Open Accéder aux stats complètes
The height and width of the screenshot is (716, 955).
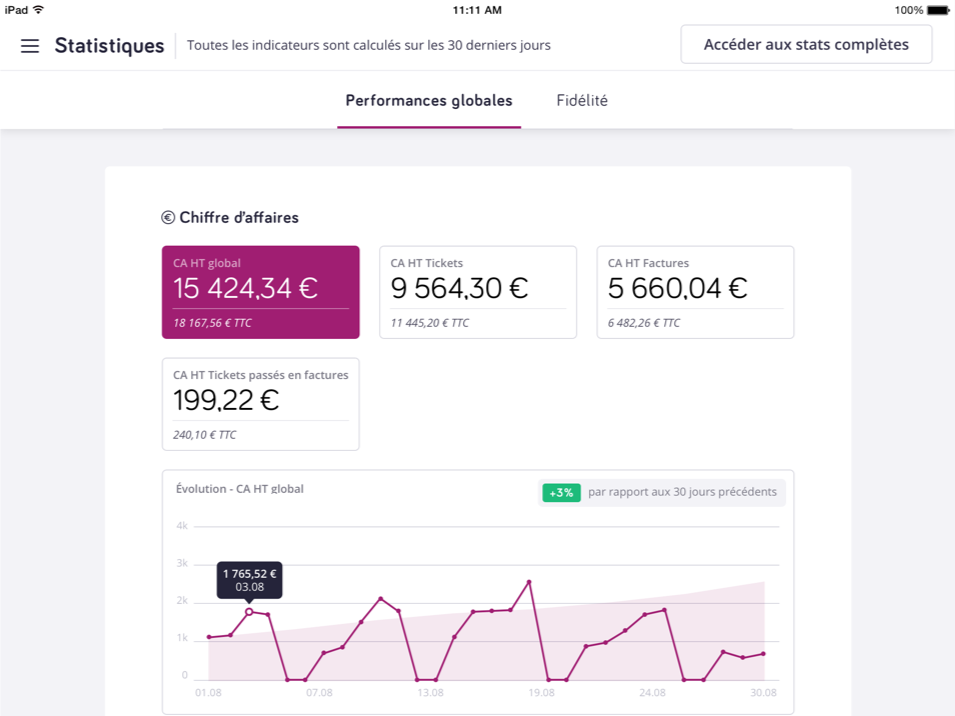[806, 44]
